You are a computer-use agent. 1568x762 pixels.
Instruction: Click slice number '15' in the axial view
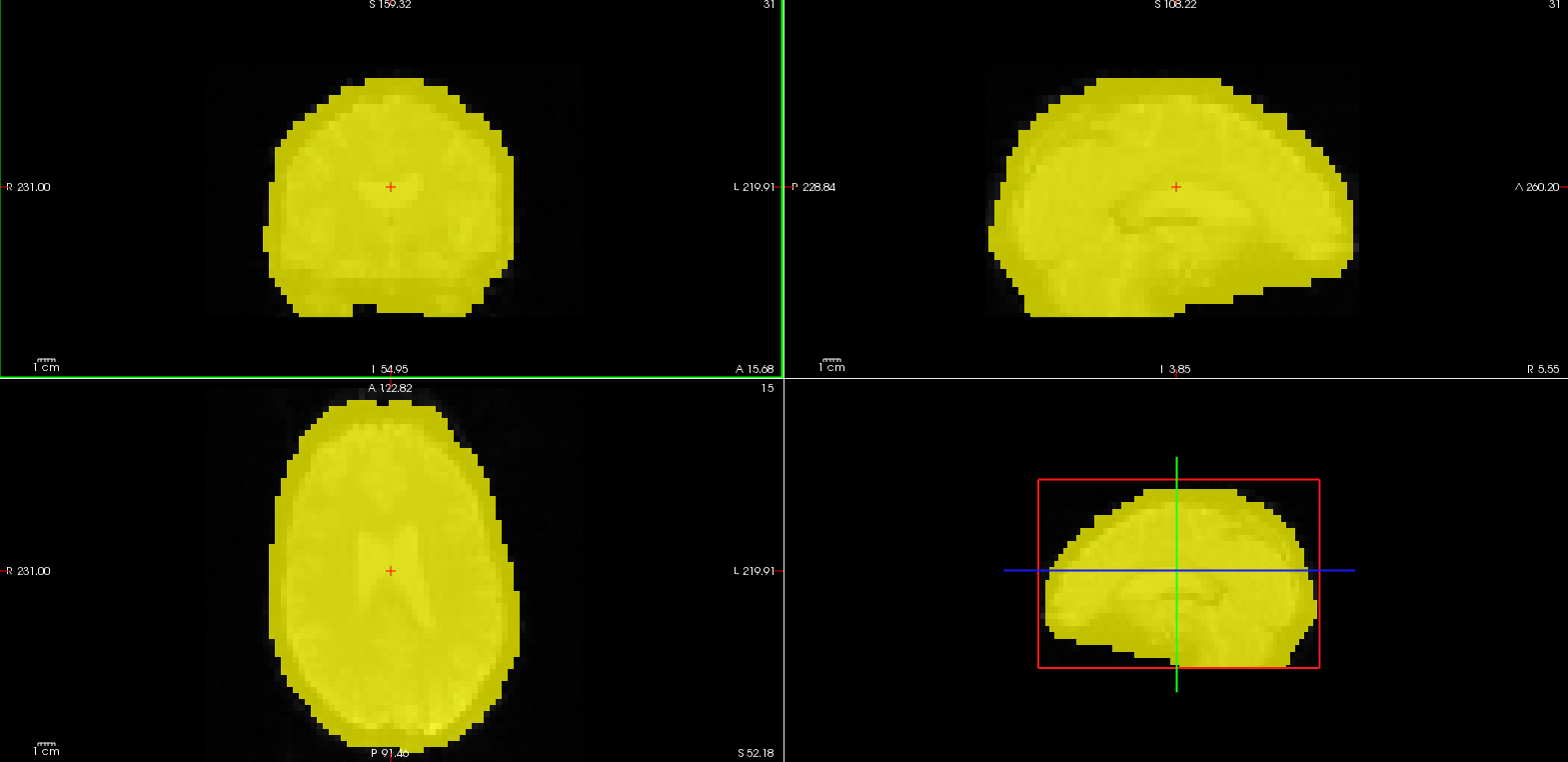click(768, 388)
